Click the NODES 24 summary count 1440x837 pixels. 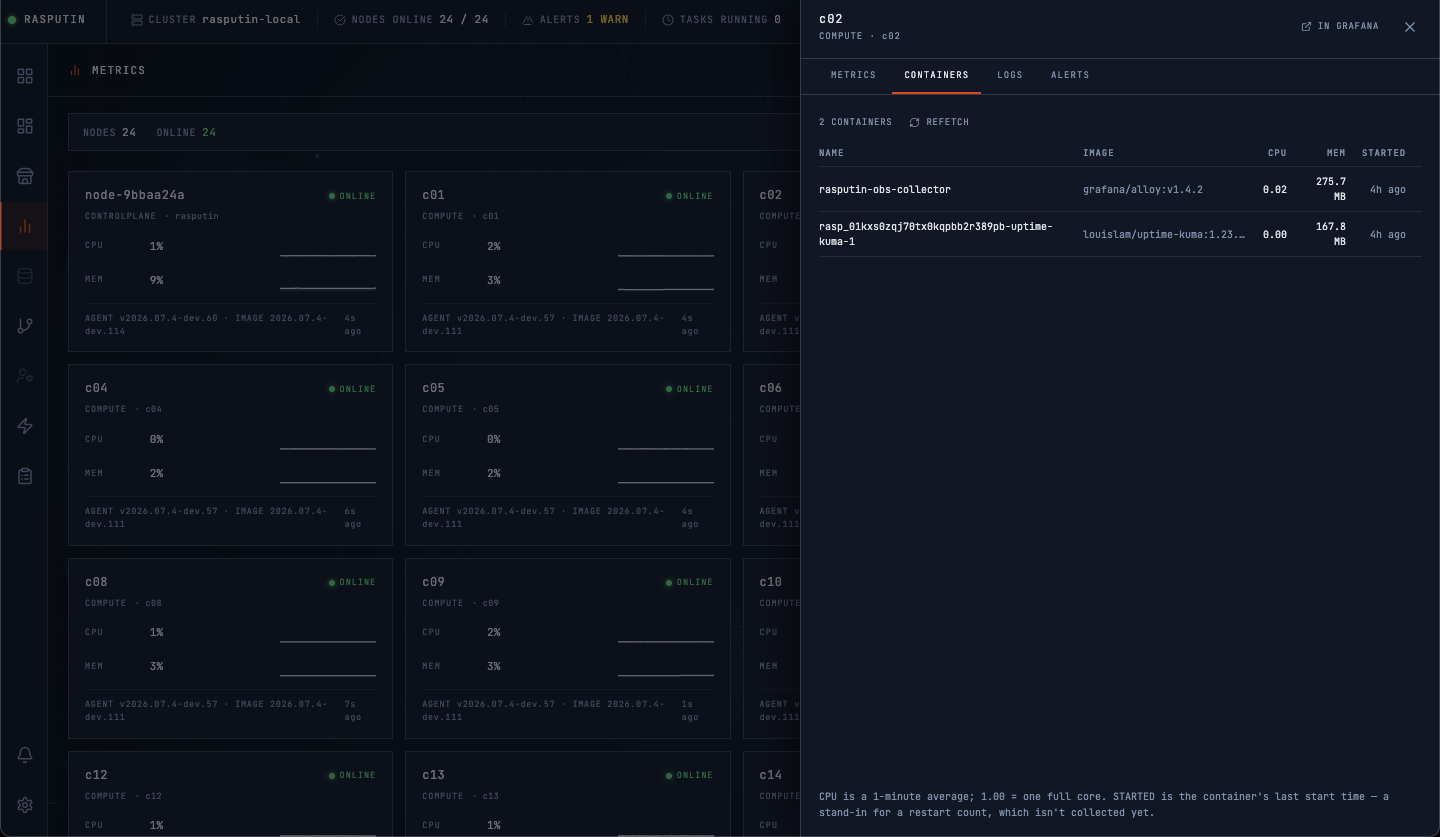[x=110, y=132]
